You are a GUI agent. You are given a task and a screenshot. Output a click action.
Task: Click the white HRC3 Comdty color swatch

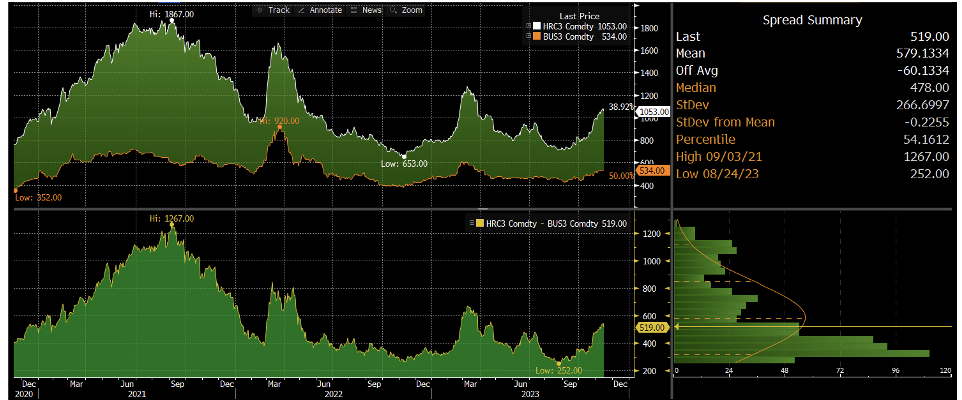pos(536,26)
